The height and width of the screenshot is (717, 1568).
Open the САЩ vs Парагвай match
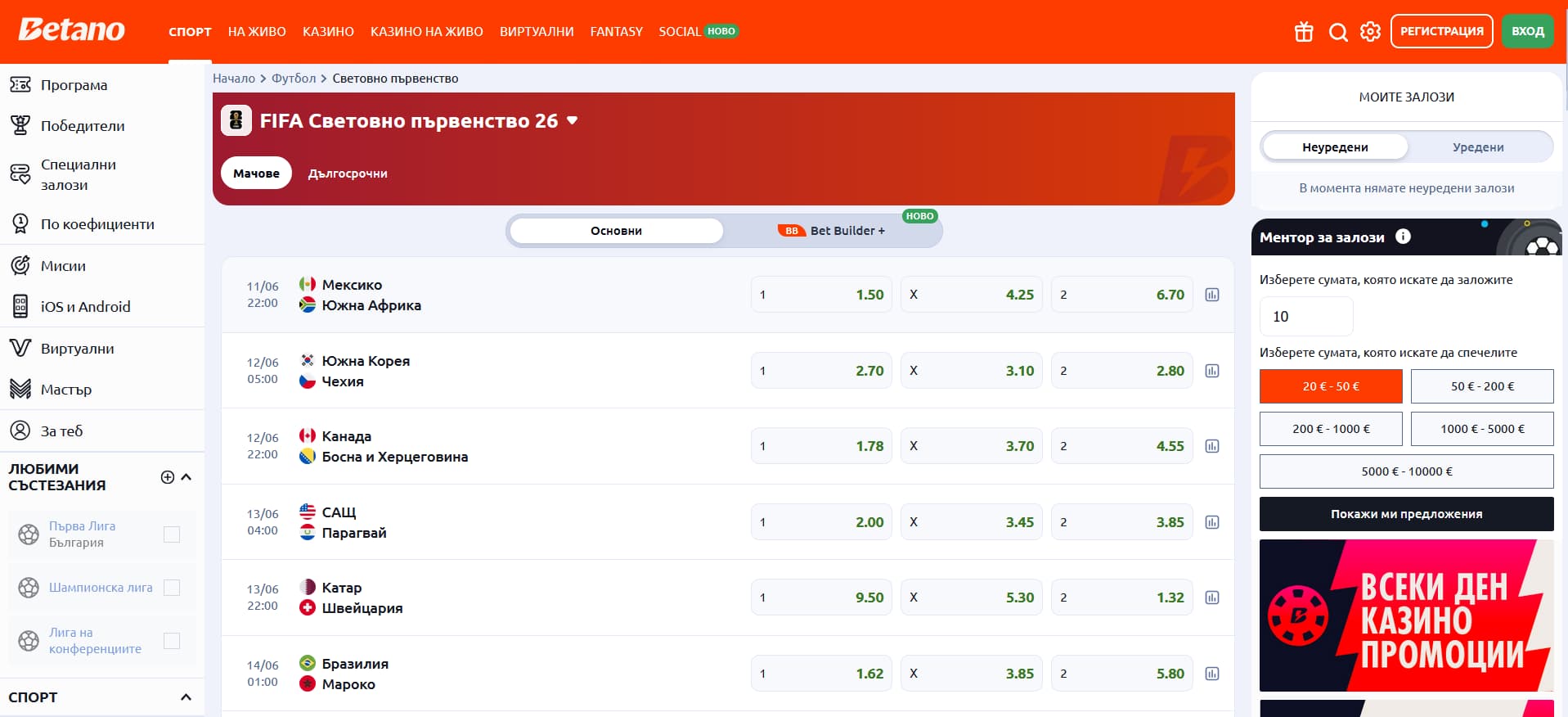[x=344, y=522]
